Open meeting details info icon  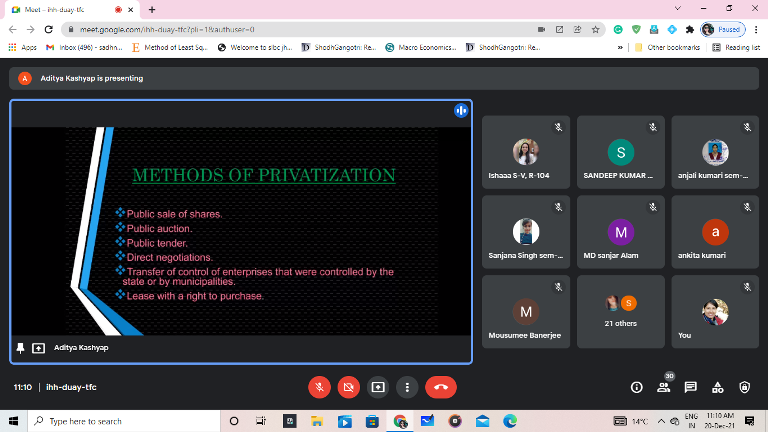point(636,387)
